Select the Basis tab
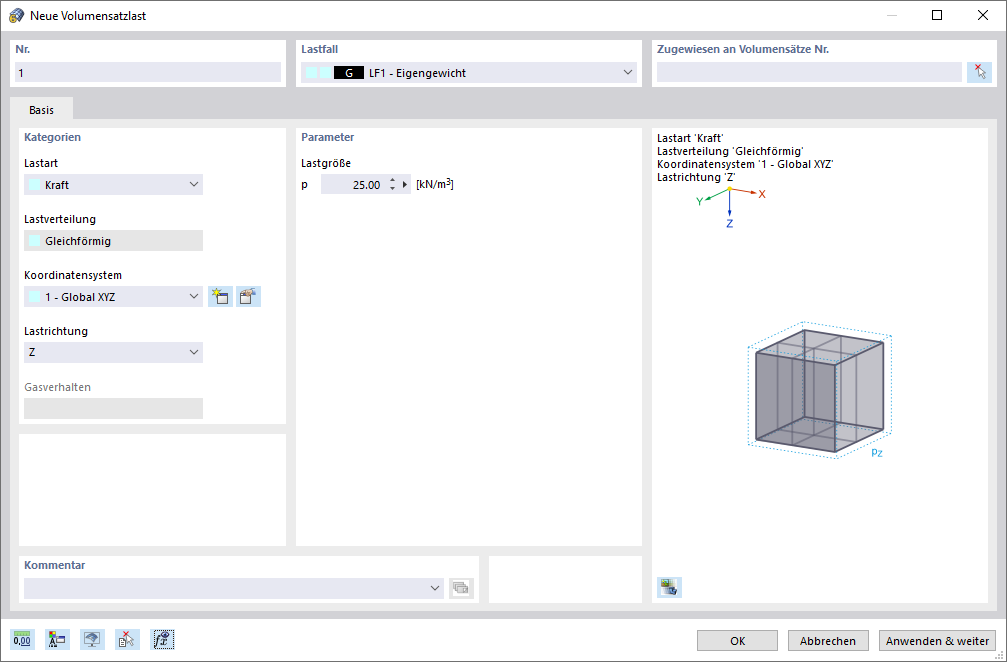The width and height of the screenshot is (1007, 662). coord(41,110)
